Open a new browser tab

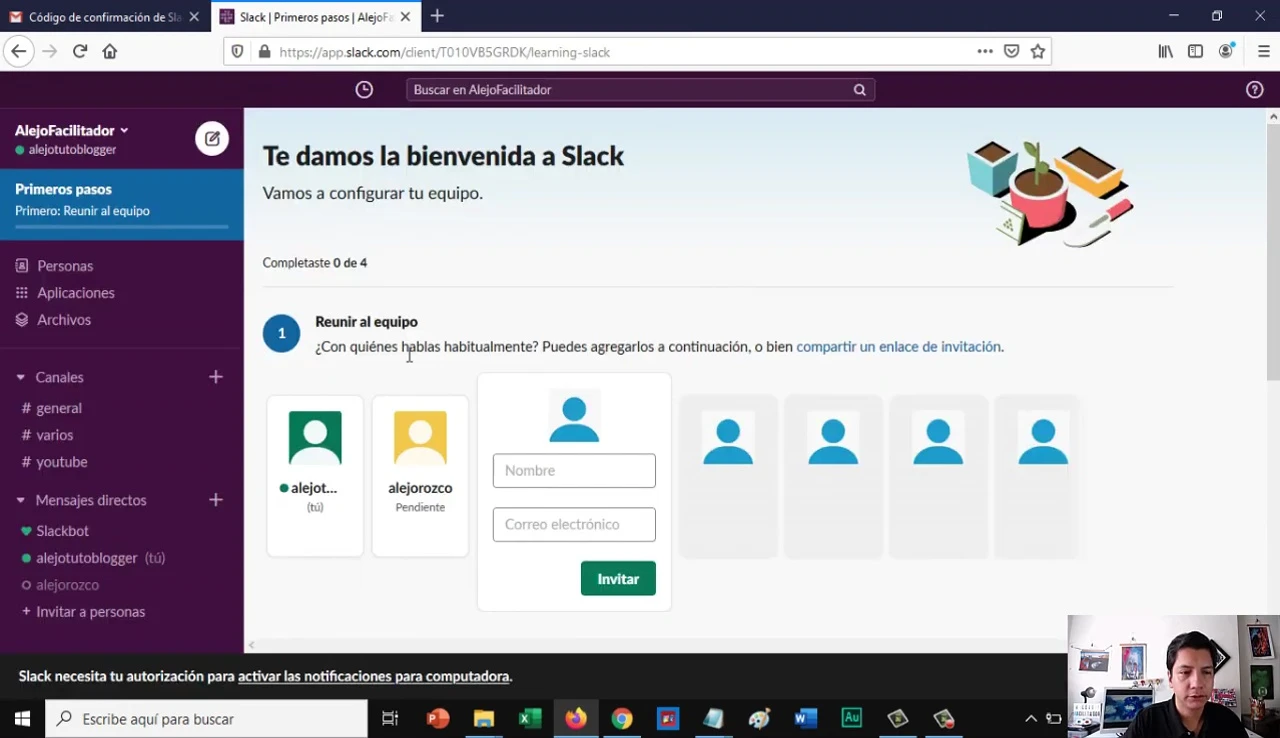(437, 16)
